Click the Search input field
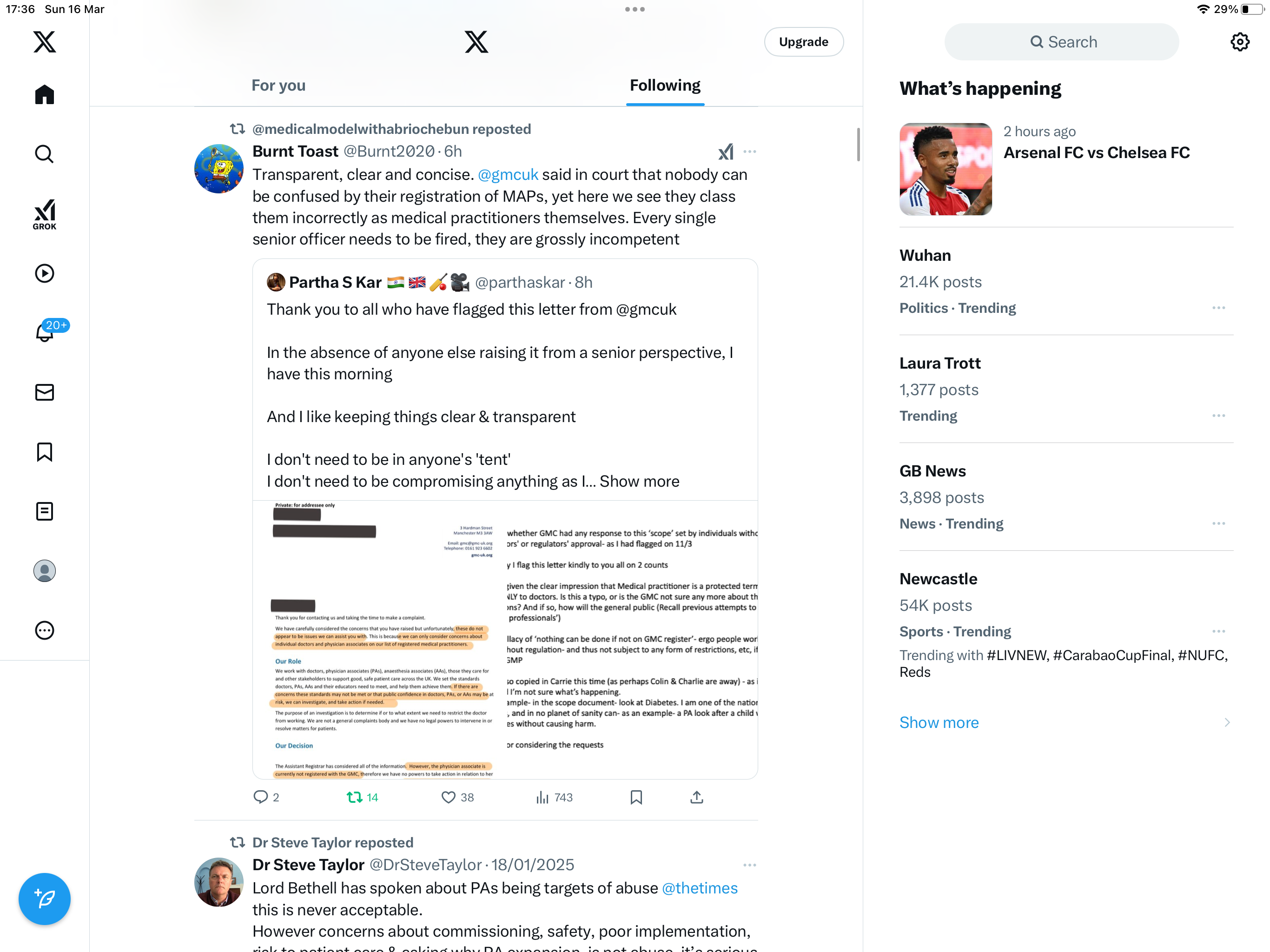 click(x=1062, y=42)
